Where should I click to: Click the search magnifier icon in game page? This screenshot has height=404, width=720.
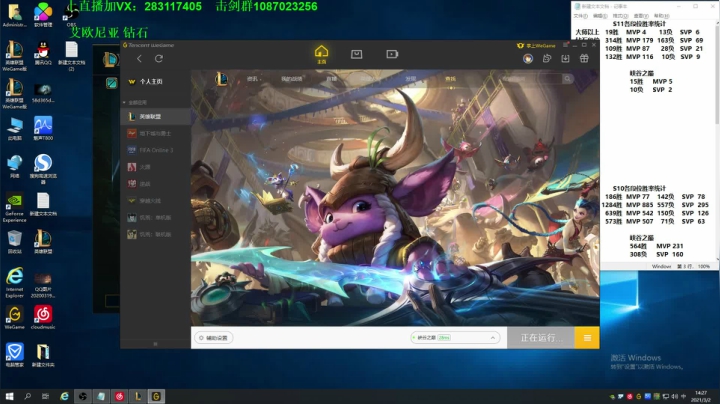point(568,79)
